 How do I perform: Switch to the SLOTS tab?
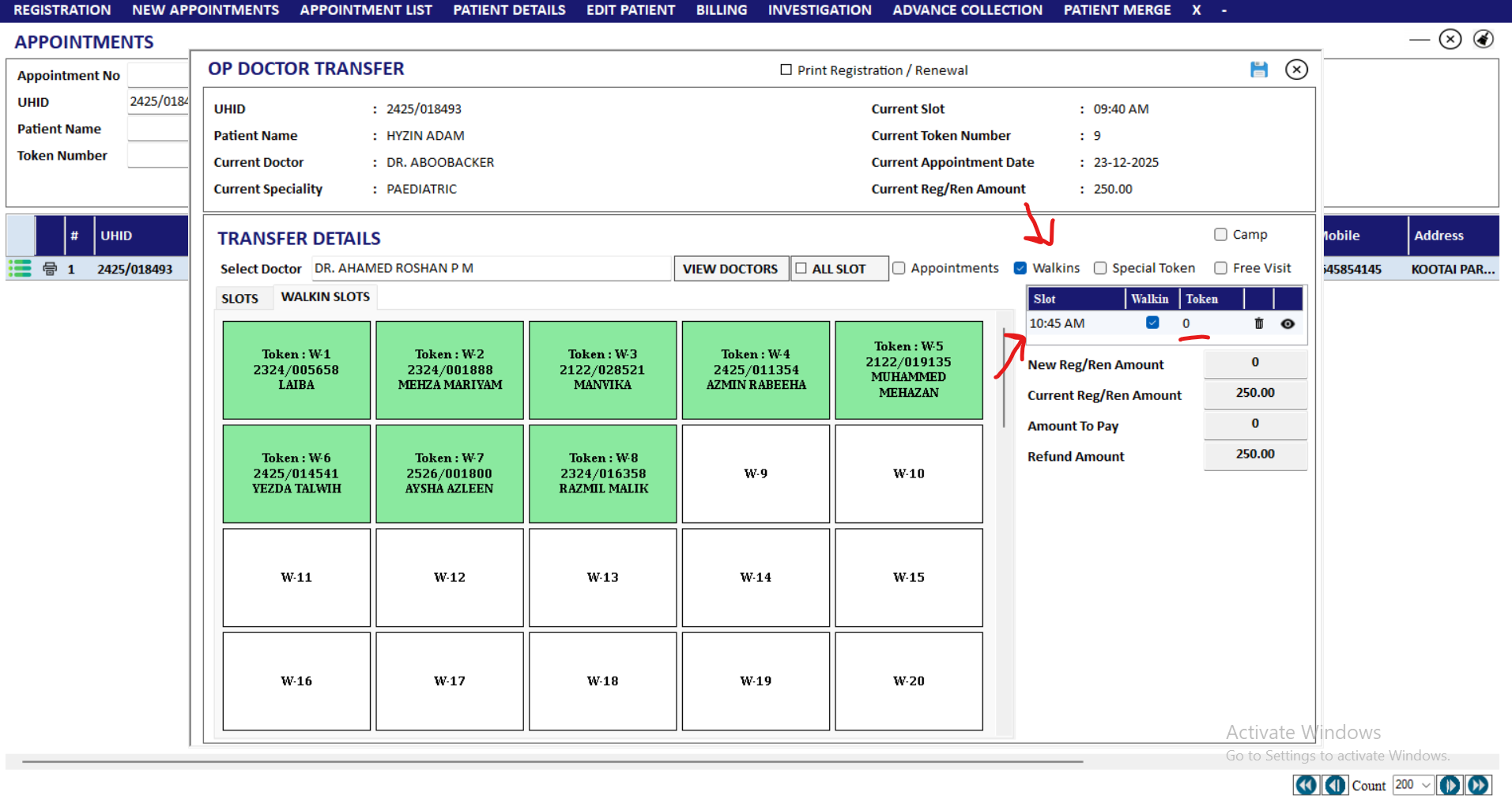239,298
